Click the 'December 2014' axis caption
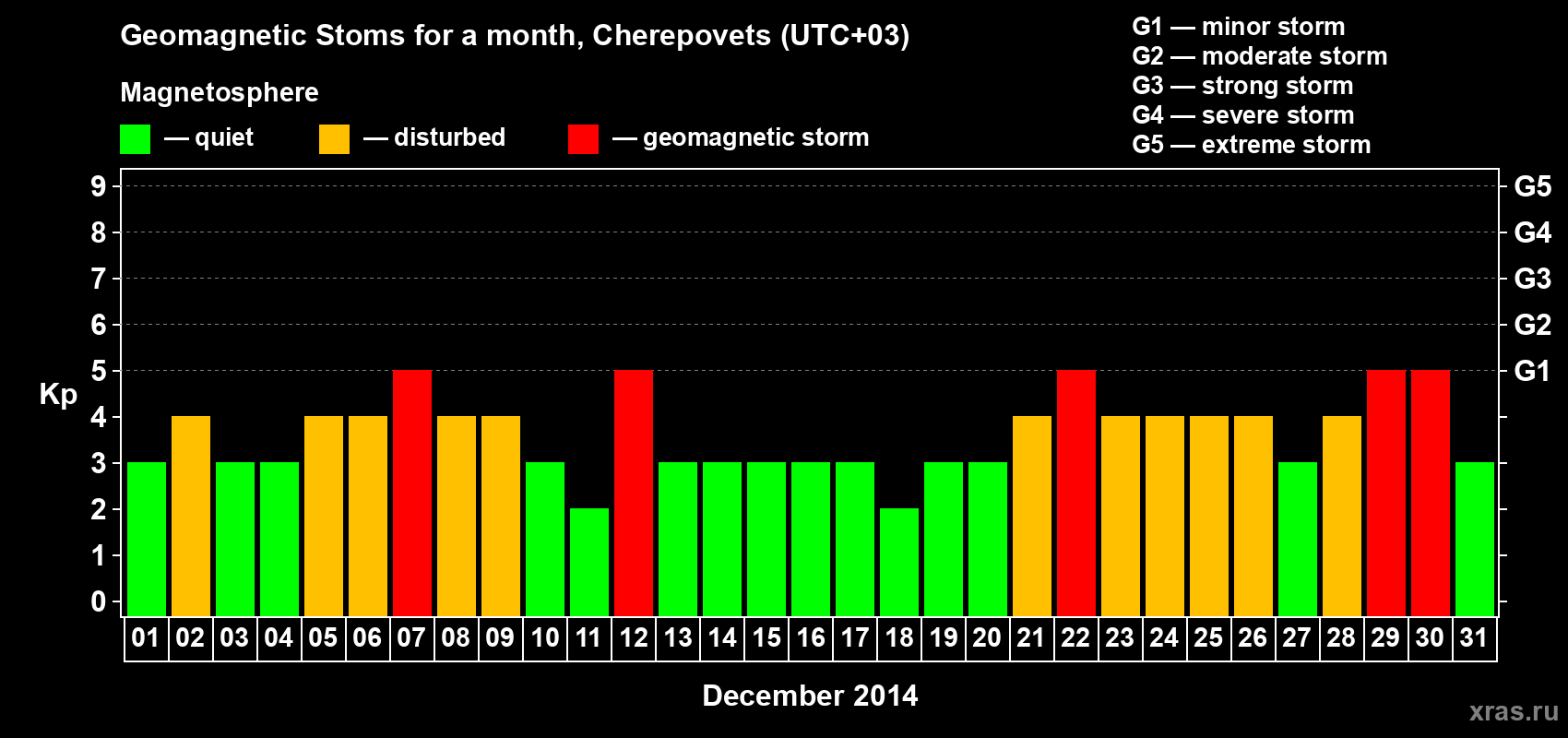Screen dimensions: 1568x738 point(810,696)
